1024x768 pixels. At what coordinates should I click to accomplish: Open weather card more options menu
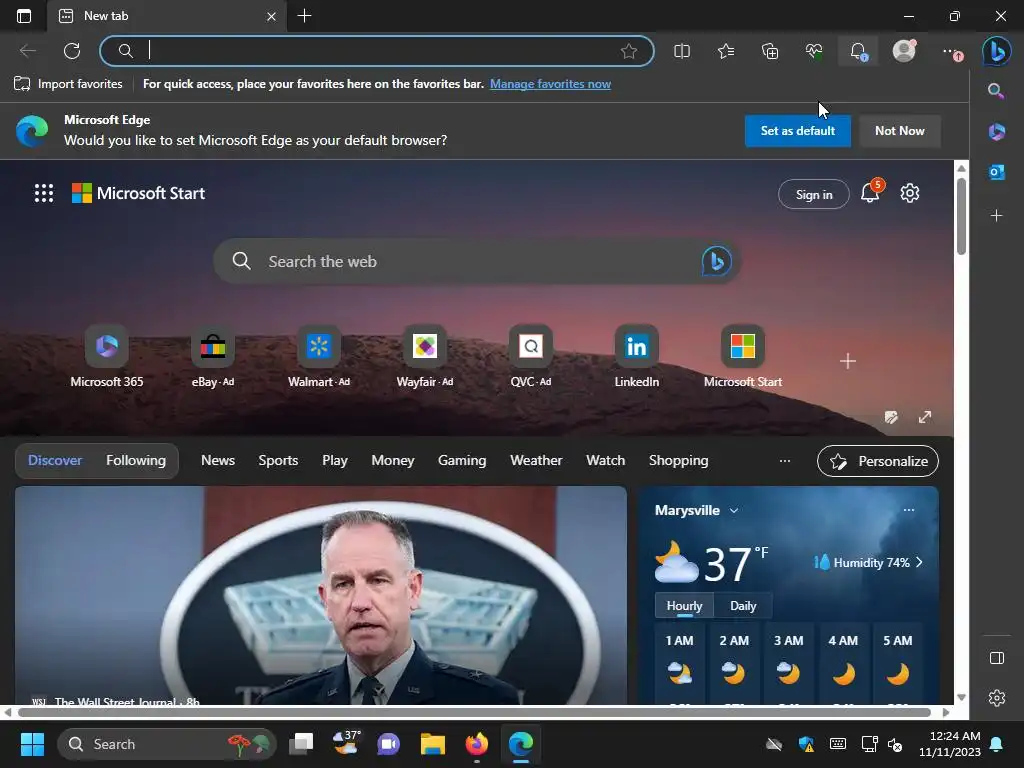(x=908, y=510)
